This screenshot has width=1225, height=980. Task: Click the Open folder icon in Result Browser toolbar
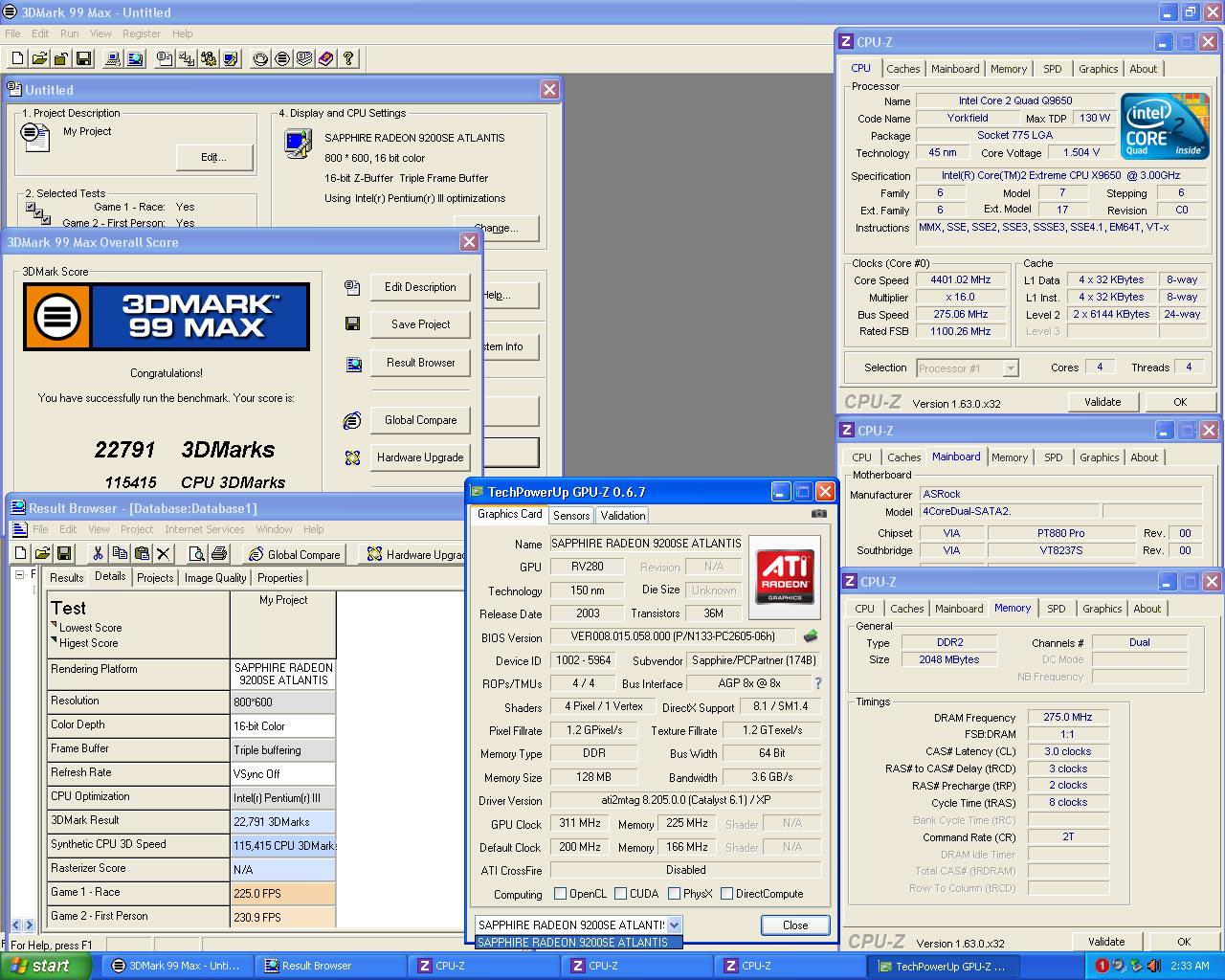tap(42, 553)
